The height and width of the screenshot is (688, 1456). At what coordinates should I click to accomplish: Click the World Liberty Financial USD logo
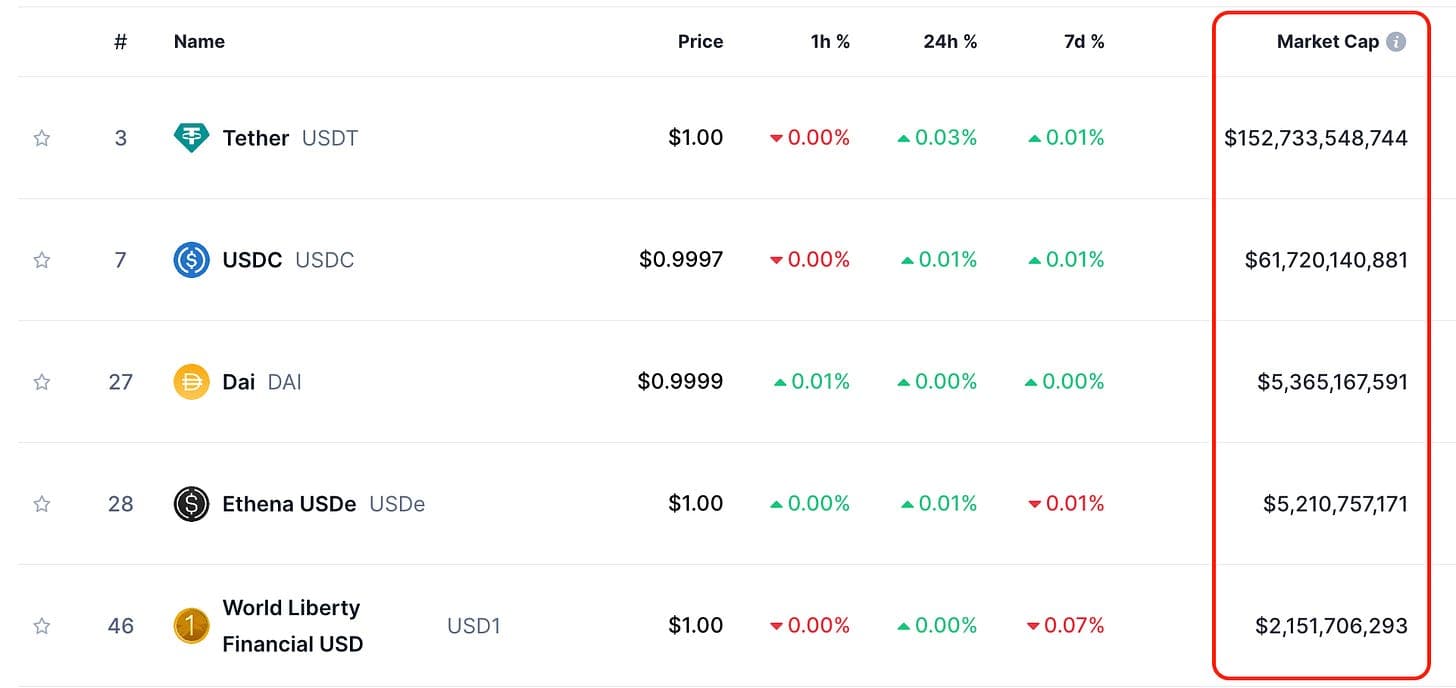tap(191, 626)
